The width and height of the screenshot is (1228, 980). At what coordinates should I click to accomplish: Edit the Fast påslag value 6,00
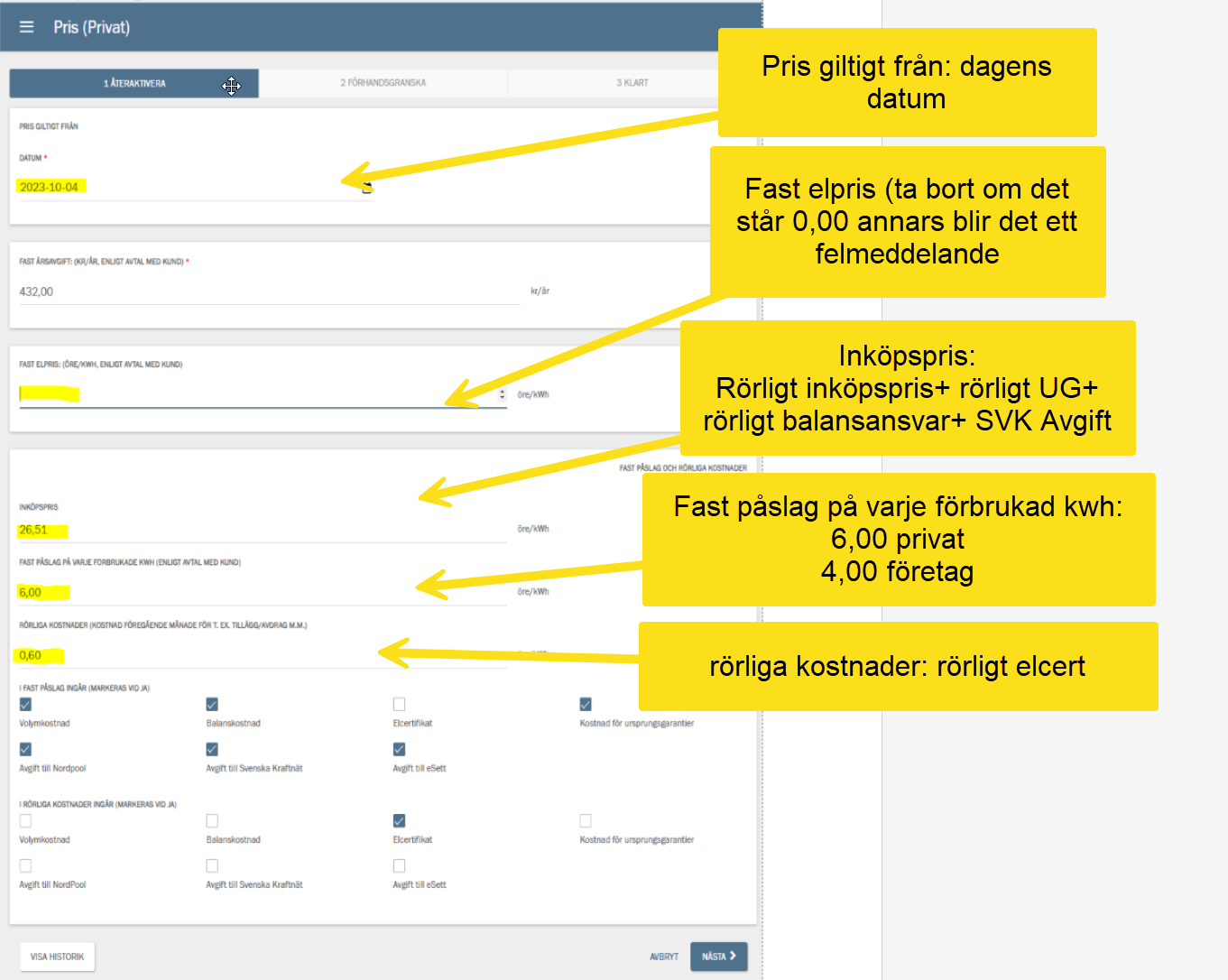pos(253,593)
